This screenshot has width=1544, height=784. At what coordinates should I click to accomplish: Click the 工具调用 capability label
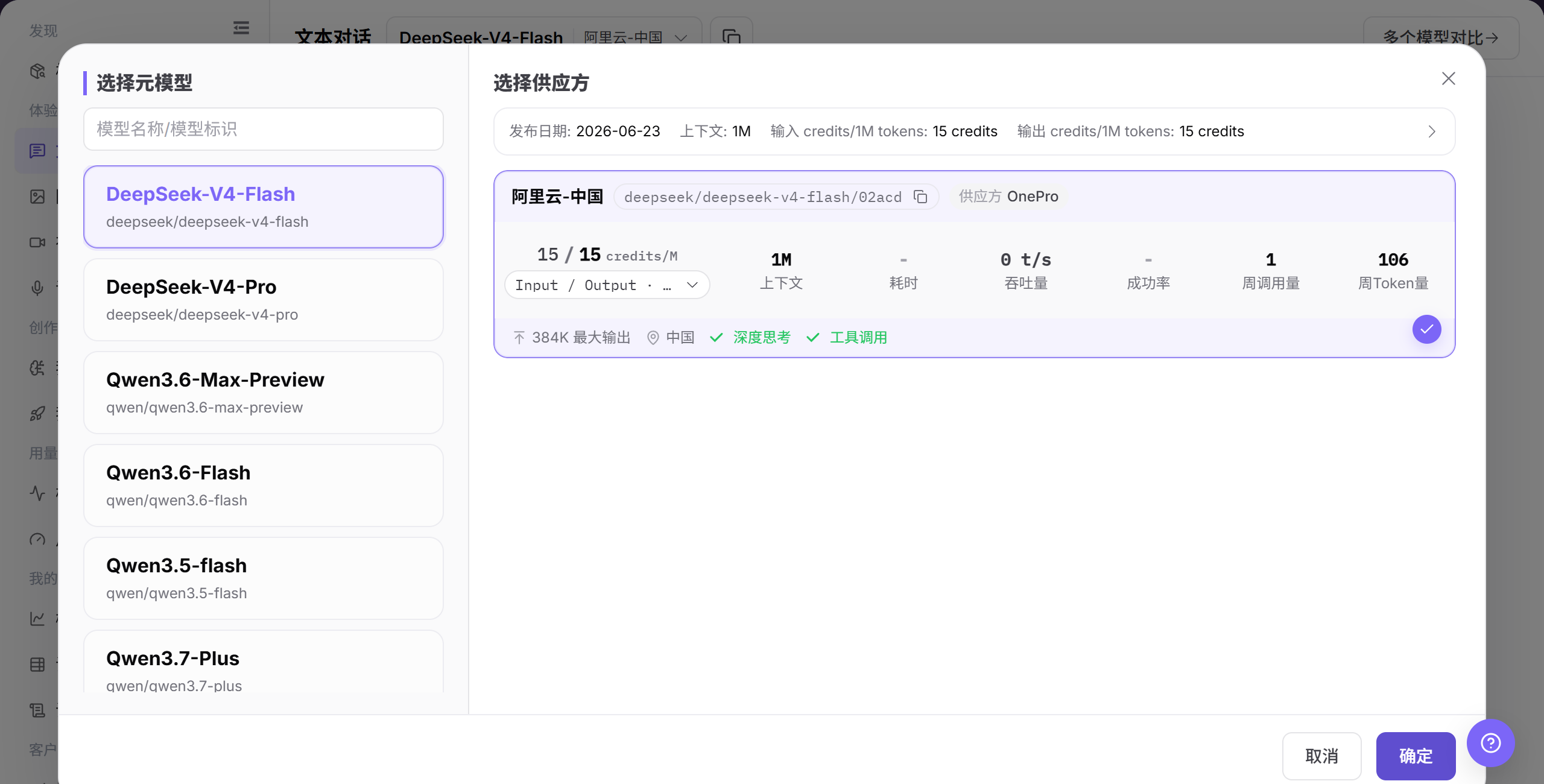coord(858,338)
